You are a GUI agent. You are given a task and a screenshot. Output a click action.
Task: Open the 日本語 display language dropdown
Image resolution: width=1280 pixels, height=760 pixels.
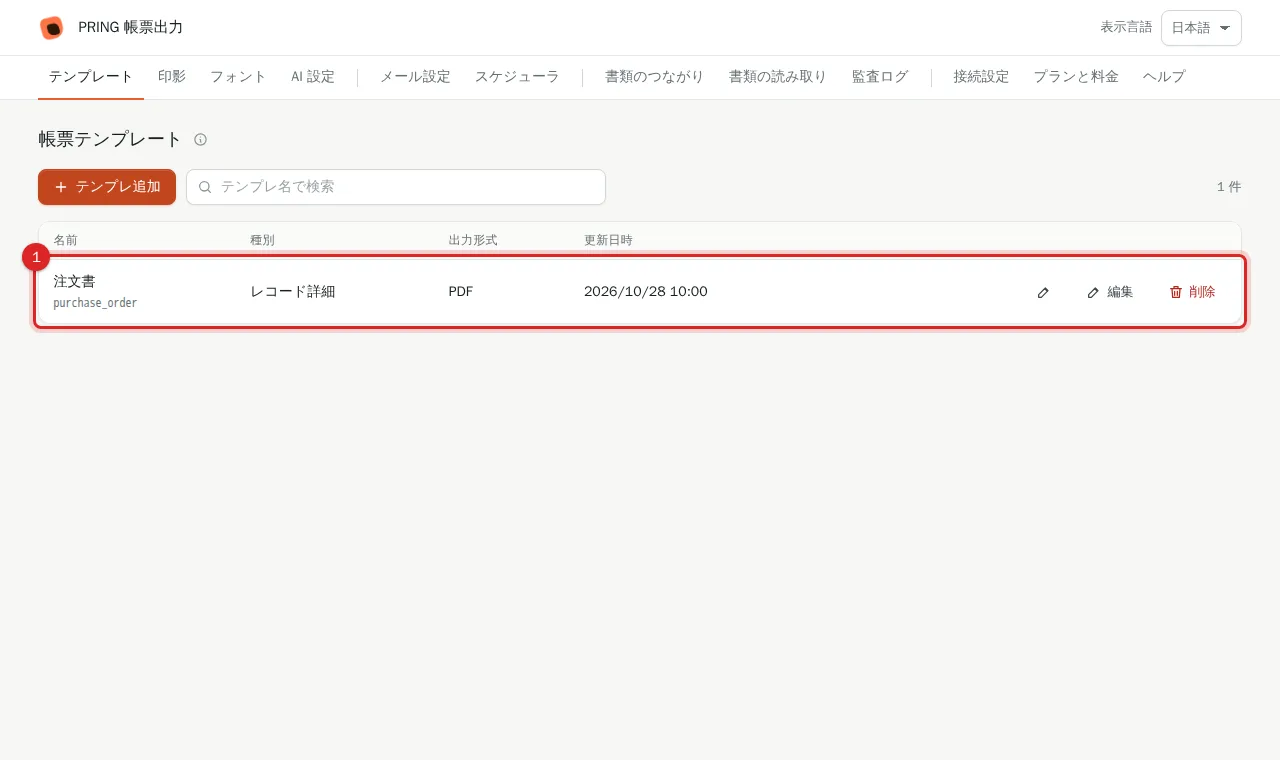[x=1201, y=28]
